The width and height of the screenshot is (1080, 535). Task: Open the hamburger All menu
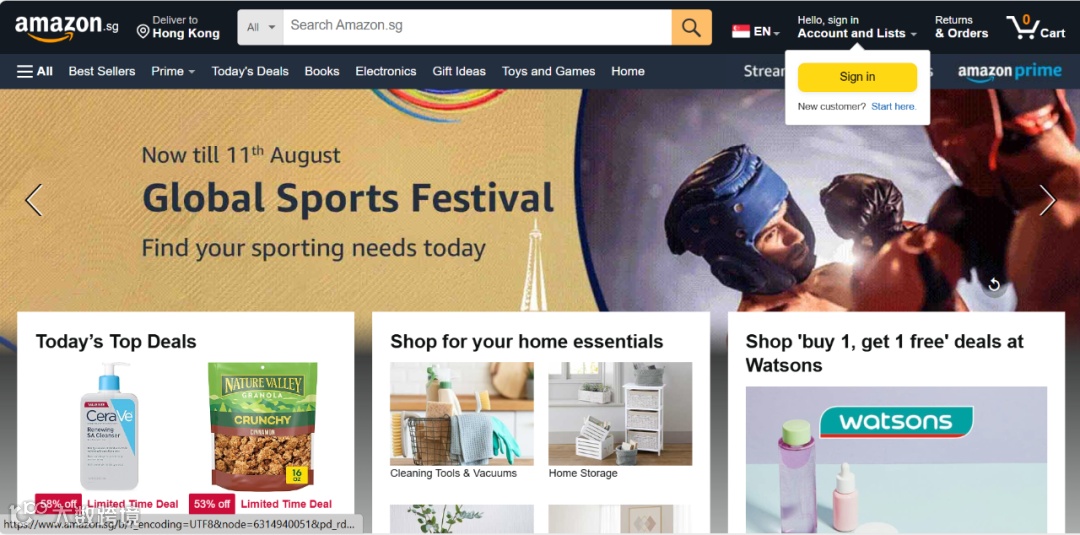tap(35, 71)
